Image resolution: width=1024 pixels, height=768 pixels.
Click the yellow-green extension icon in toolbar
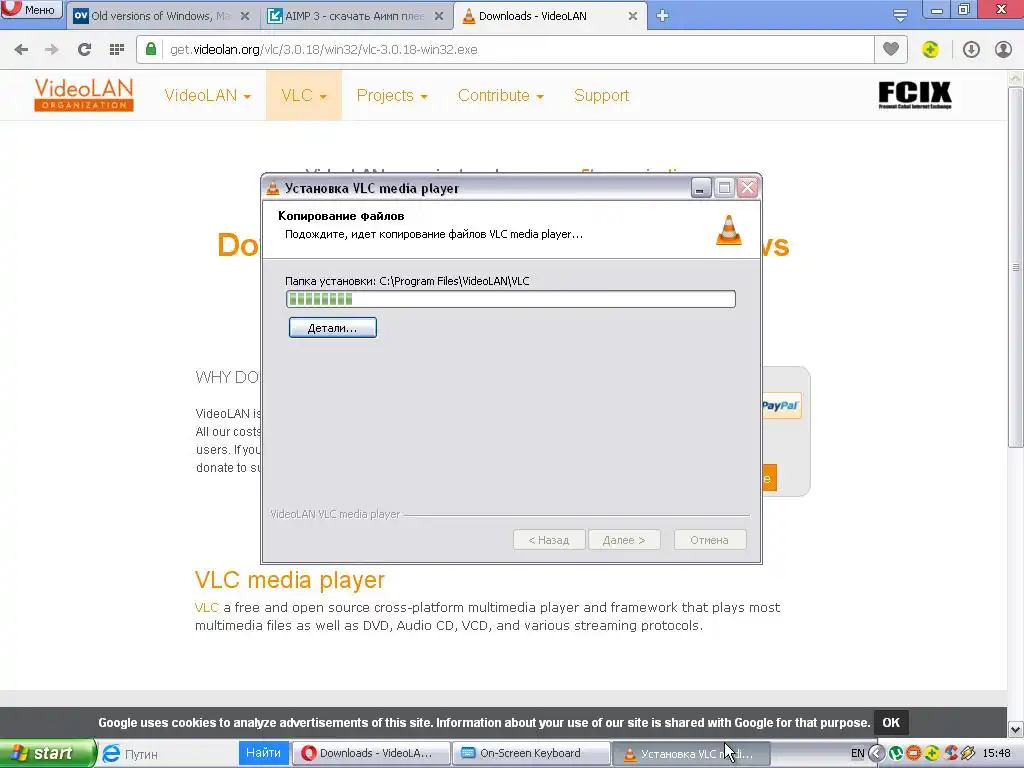click(x=930, y=49)
